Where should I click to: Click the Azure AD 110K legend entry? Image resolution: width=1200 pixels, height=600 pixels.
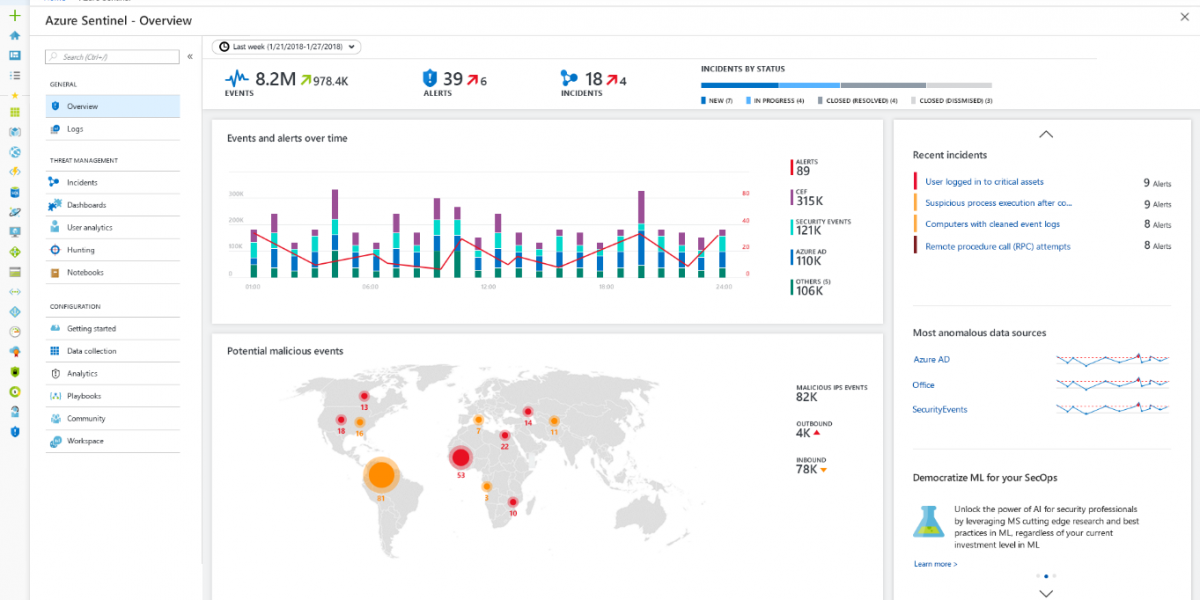808,259
